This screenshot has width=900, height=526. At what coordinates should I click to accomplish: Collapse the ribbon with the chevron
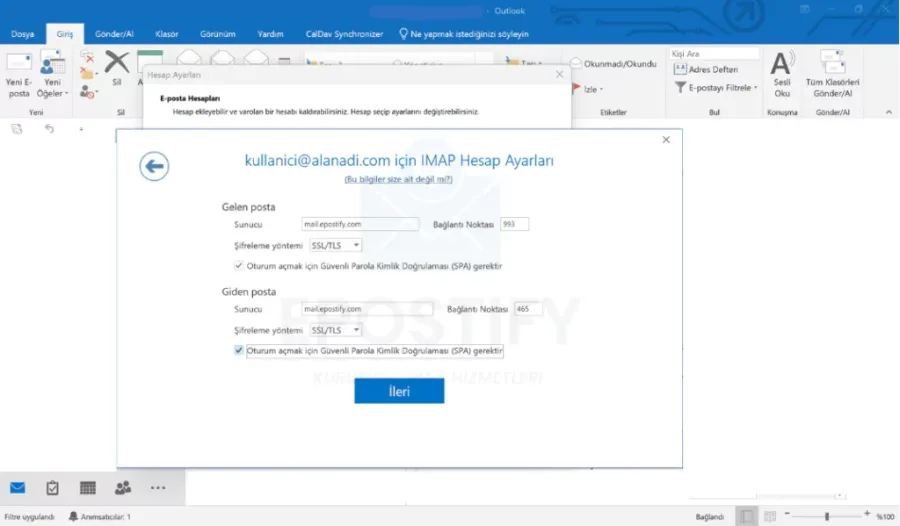point(889,112)
